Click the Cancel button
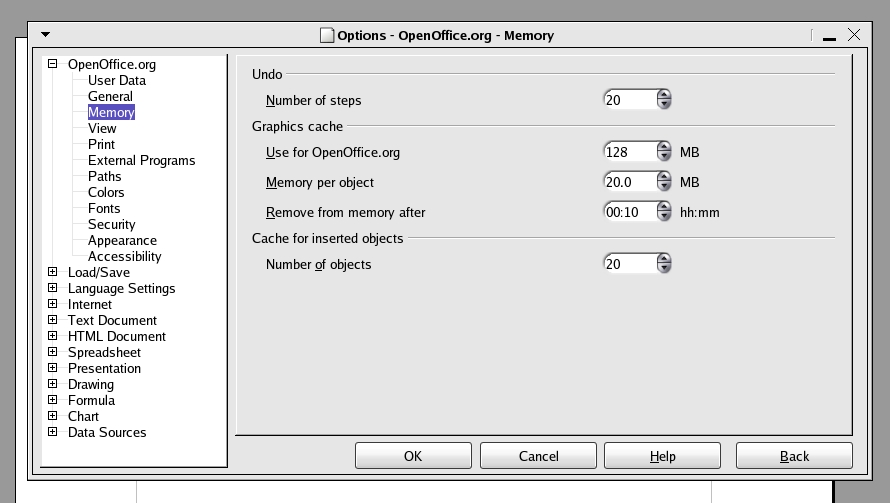The image size is (890, 503). [538, 456]
